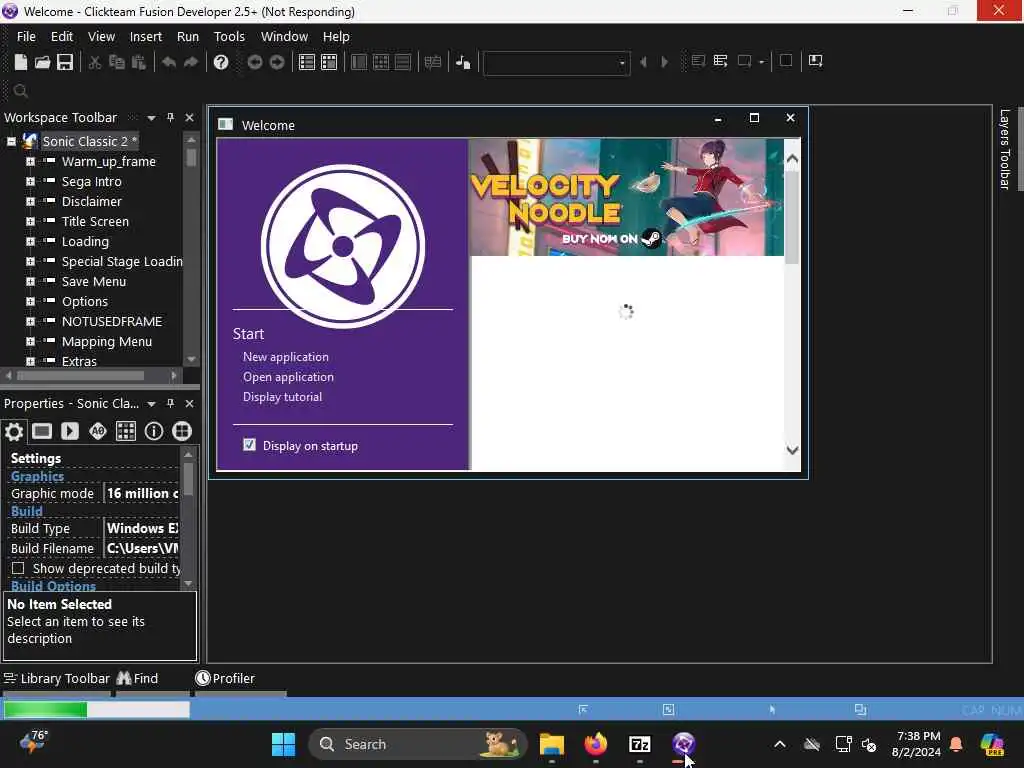Open the Run menu

click(188, 37)
